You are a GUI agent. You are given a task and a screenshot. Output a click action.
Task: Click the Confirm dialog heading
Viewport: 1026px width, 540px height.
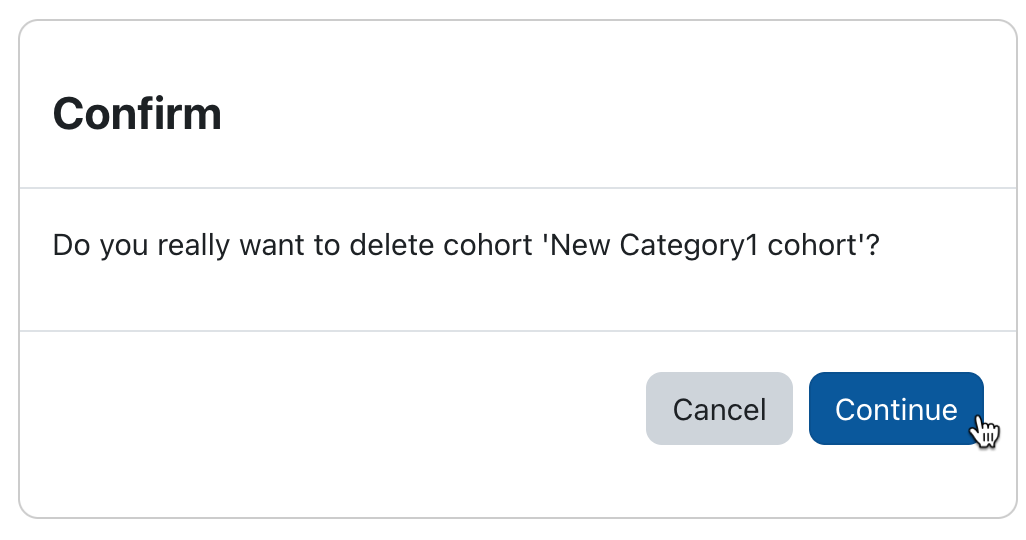pyautogui.click(x=137, y=114)
